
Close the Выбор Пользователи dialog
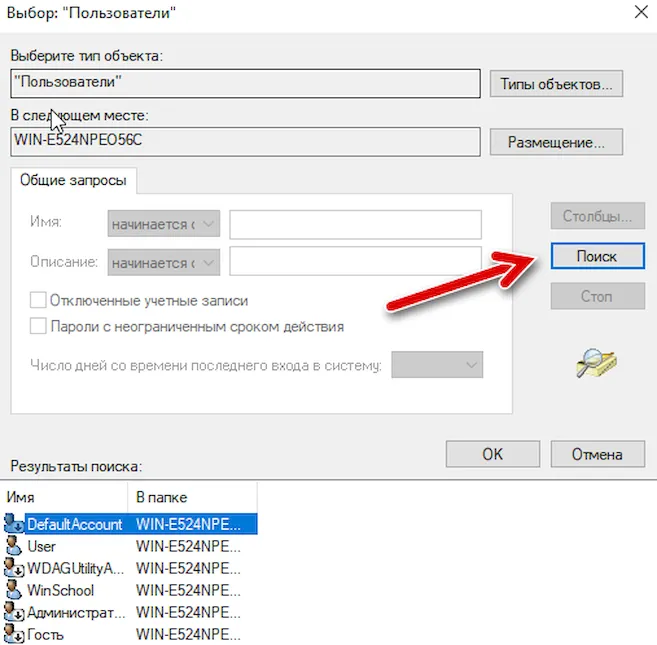point(641,12)
